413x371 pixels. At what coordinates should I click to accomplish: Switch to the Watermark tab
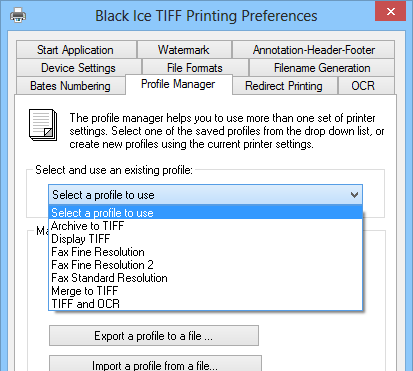184,50
